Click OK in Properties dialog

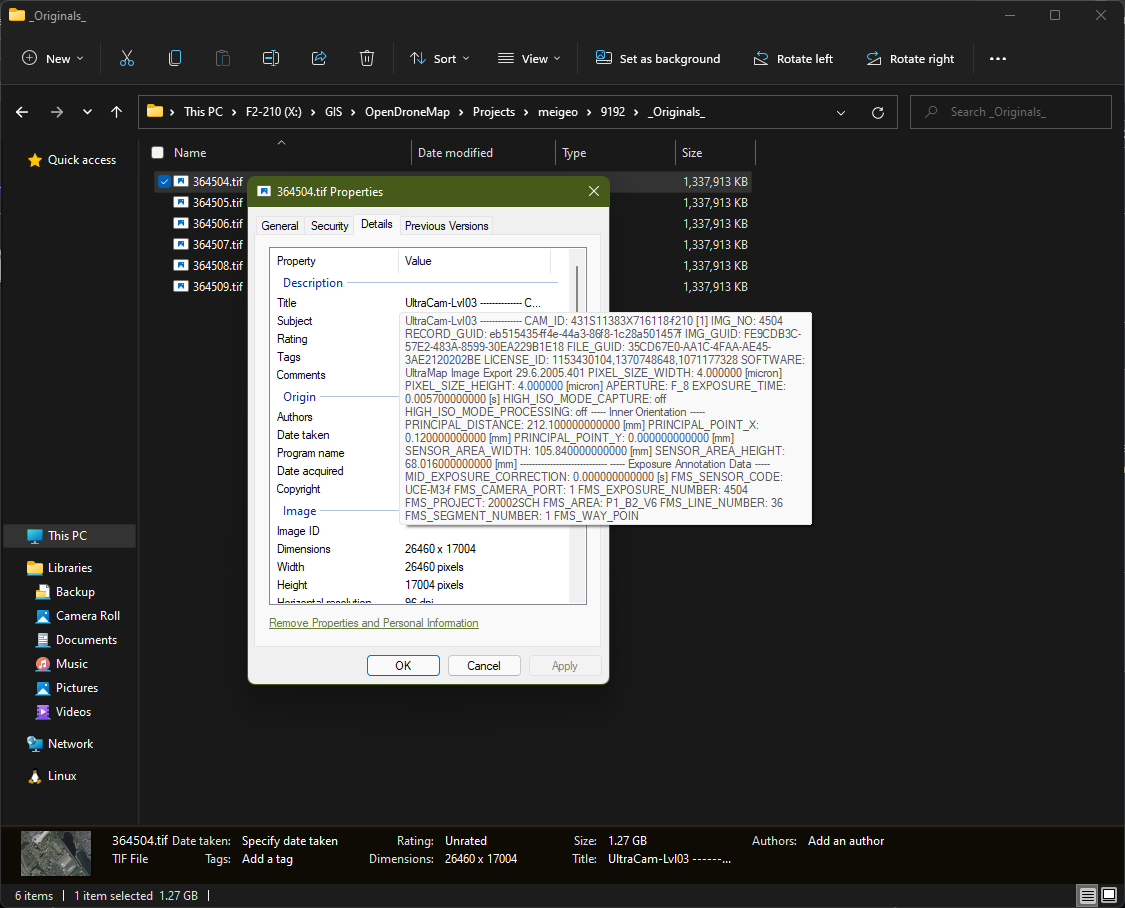403,666
